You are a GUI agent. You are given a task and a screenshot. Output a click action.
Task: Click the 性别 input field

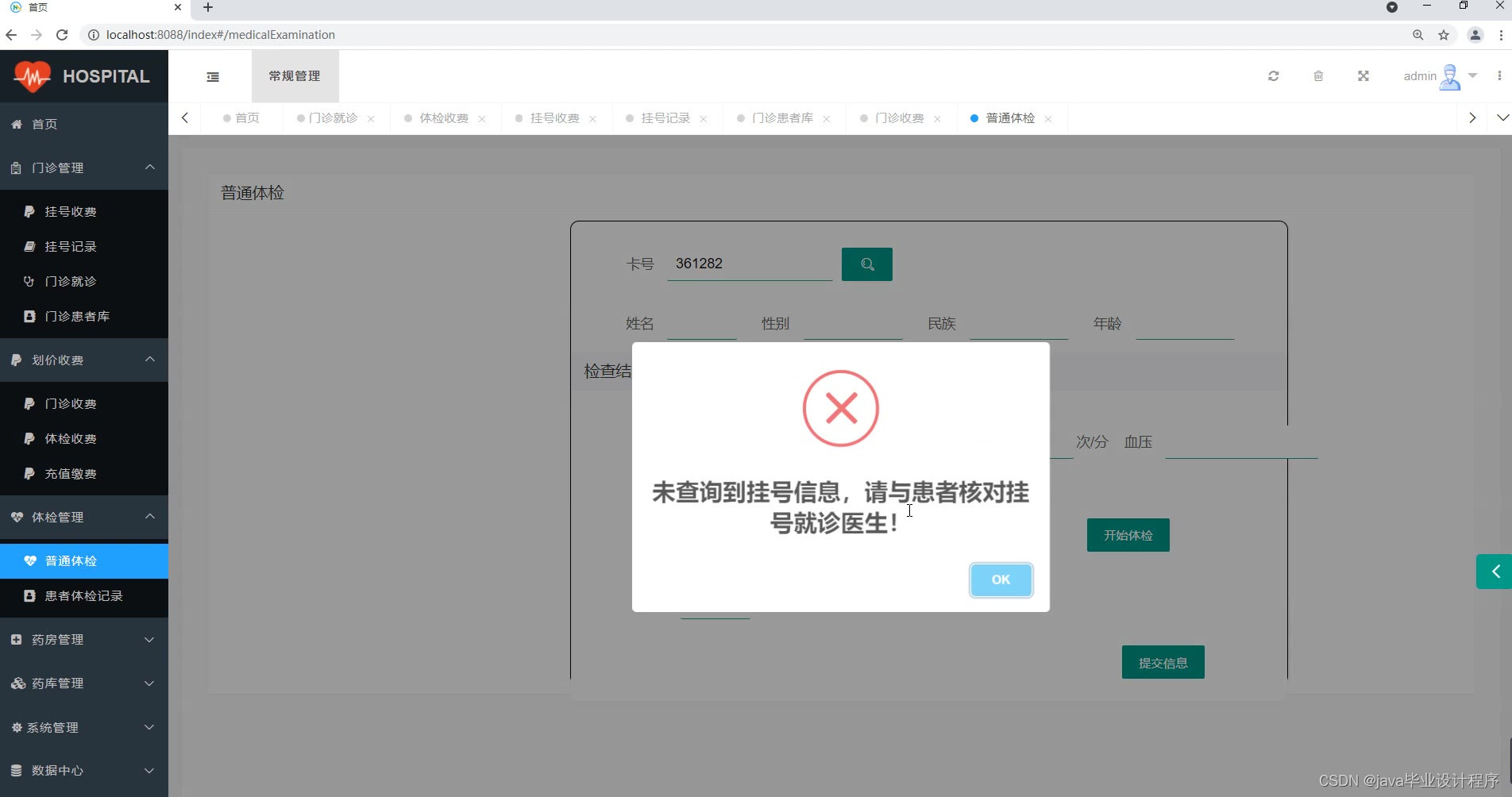pos(853,324)
